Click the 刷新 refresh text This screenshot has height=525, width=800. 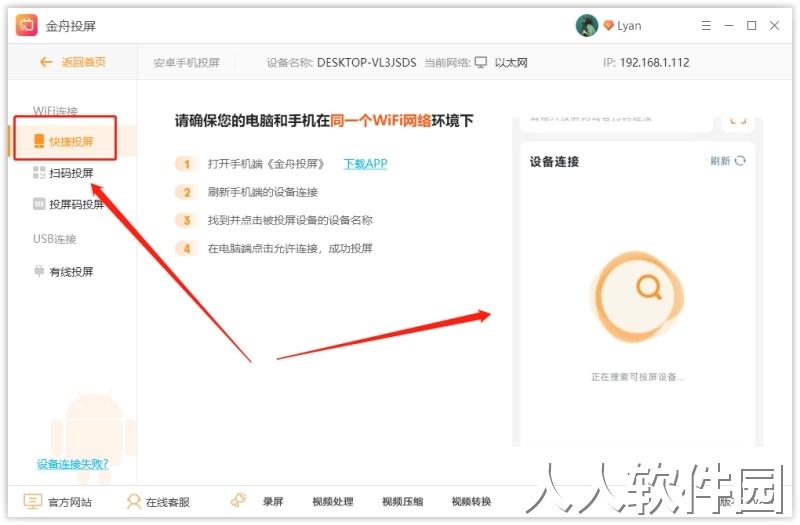(720, 161)
